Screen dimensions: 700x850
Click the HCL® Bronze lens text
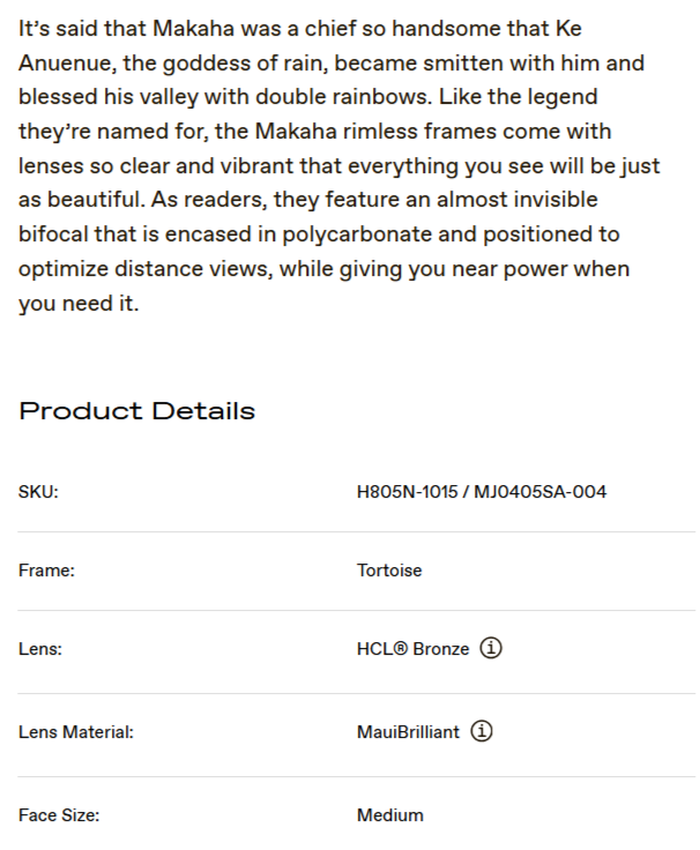coord(412,649)
